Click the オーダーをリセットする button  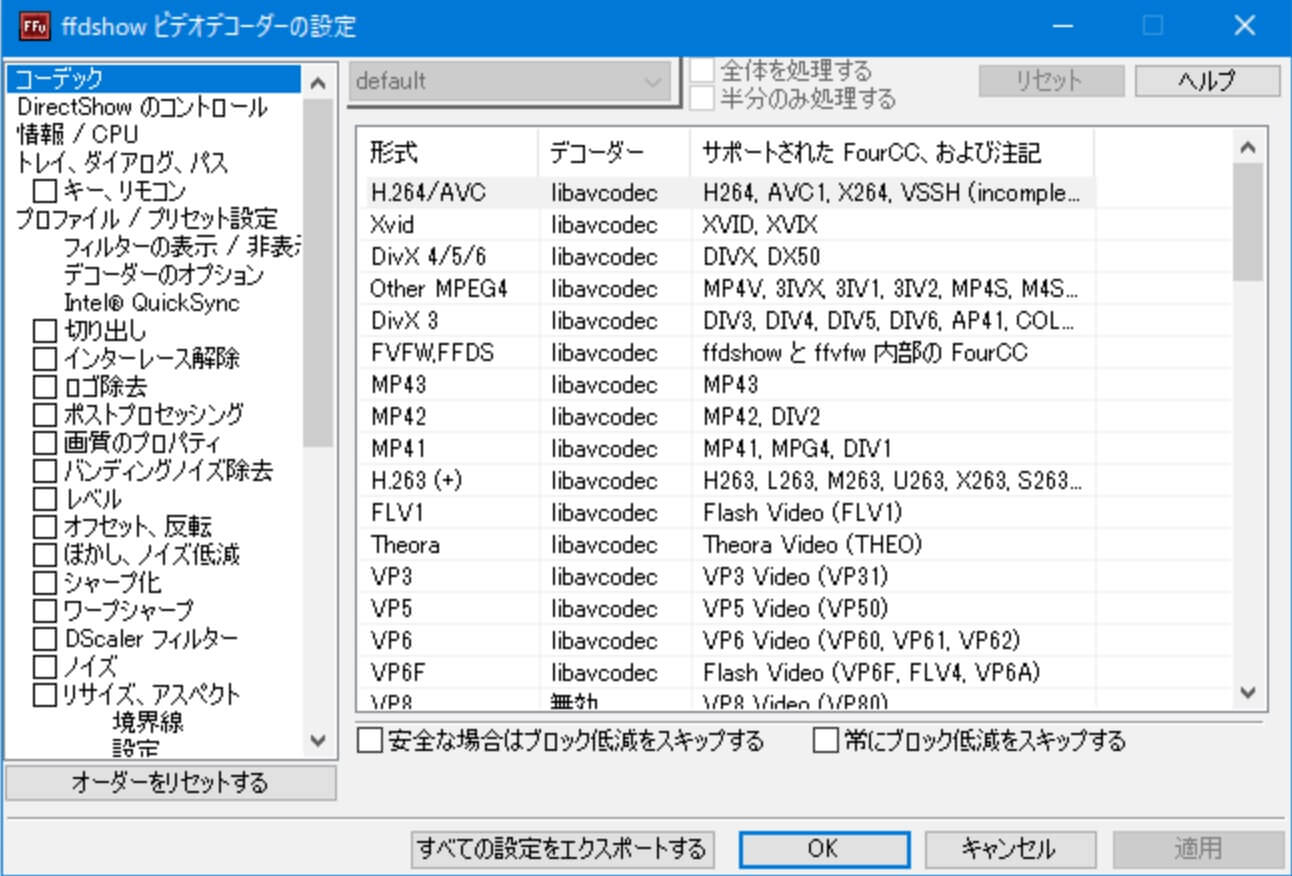click(x=170, y=783)
